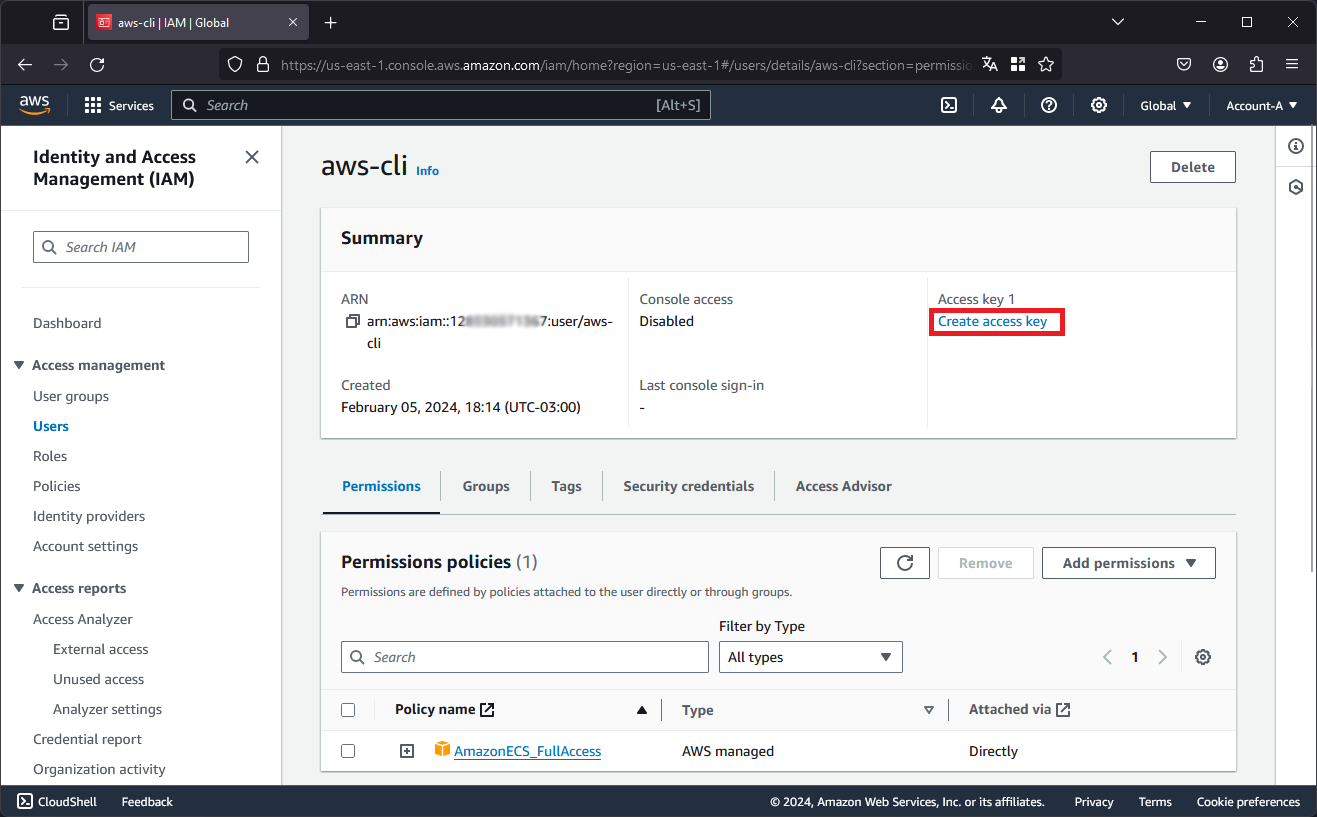1317x817 pixels.
Task: Select the AmazonECS_FullAccess row checkbox
Action: coord(348,751)
